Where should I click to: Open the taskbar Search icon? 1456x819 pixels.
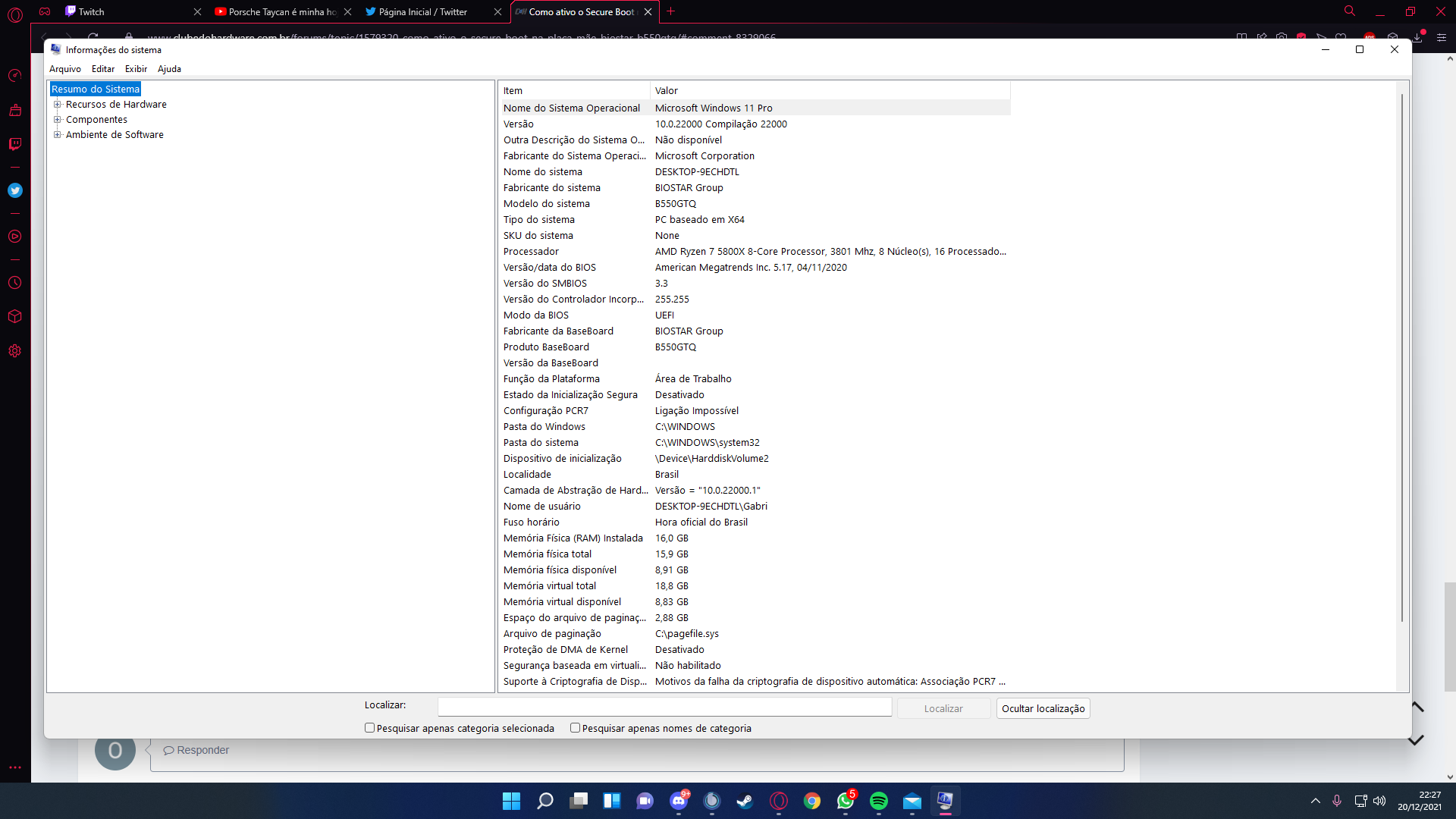(x=544, y=801)
